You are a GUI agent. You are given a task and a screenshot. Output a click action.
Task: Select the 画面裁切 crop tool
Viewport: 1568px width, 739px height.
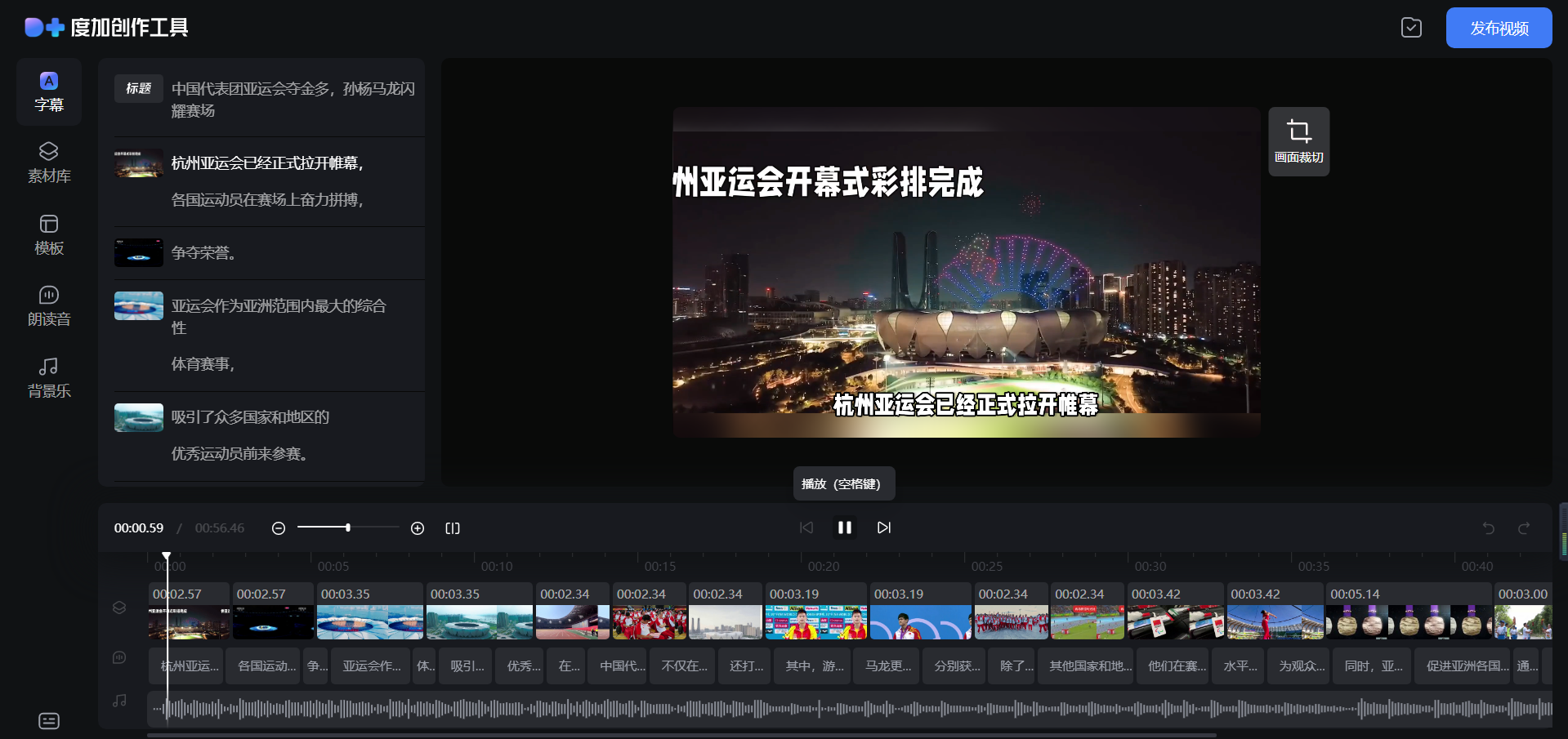tap(1298, 140)
